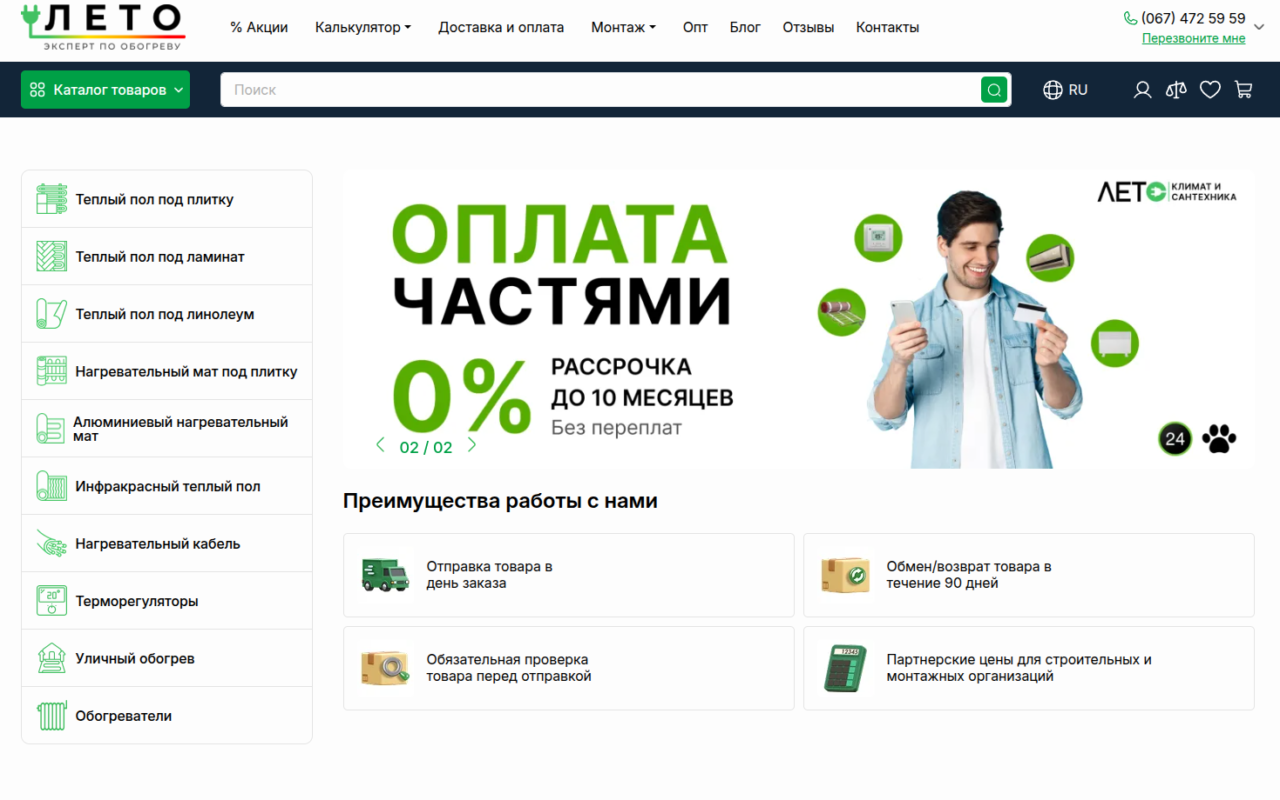This screenshot has height=800, width=1280.
Task: Open the user account icon
Action: coord(1142,90)
